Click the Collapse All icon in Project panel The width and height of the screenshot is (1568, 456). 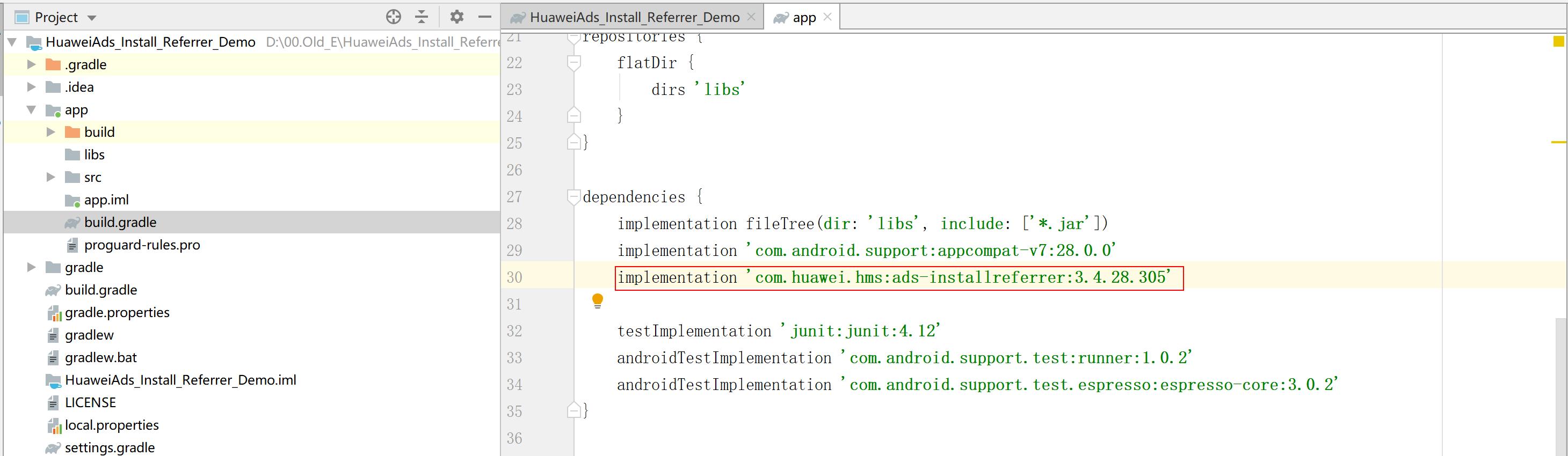[x=421, y=17]
